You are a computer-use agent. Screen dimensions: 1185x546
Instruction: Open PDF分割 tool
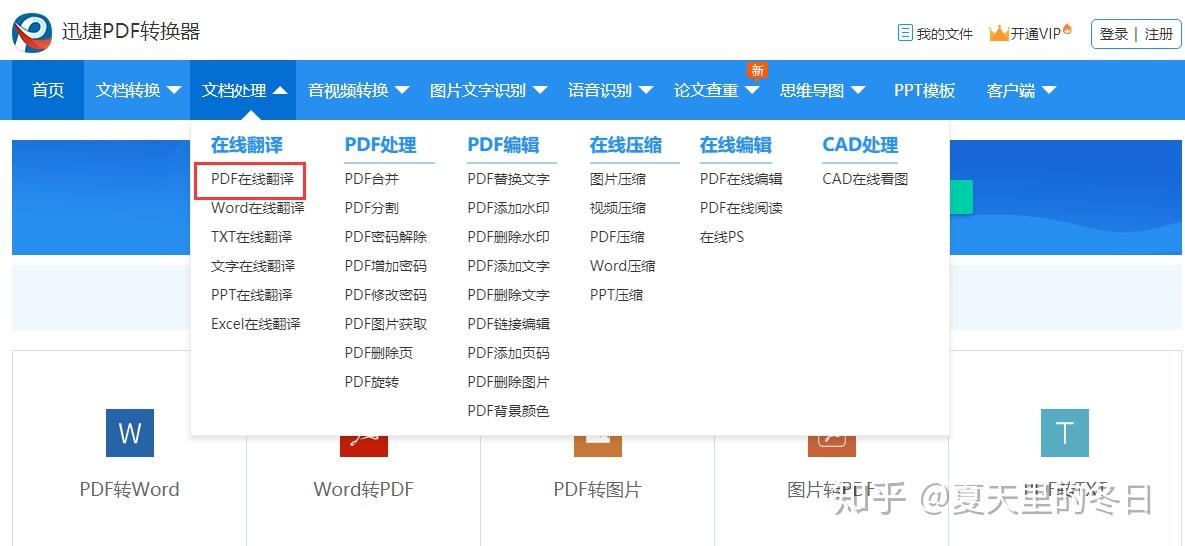[372, 208]
